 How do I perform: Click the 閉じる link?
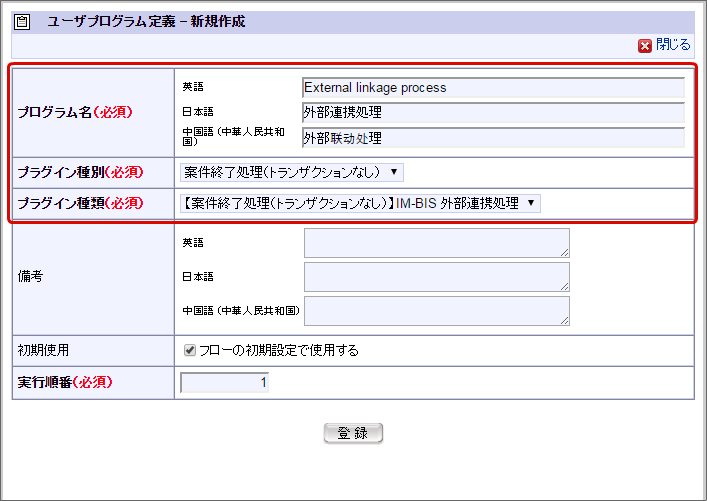673,45
